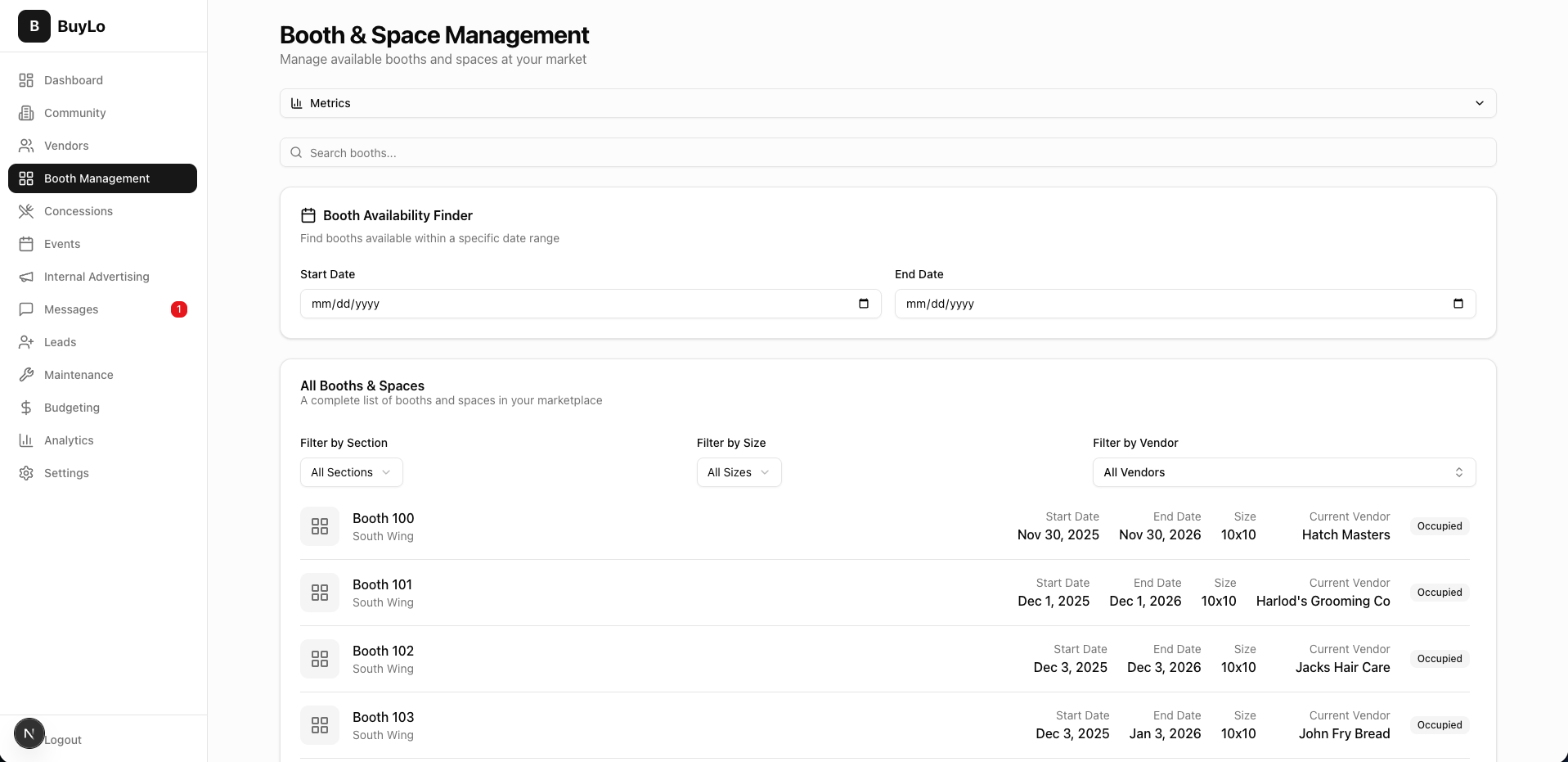Click the Messages unread badge
Image resolution: width=1568 pixels, height=762 pixels.
179,309
